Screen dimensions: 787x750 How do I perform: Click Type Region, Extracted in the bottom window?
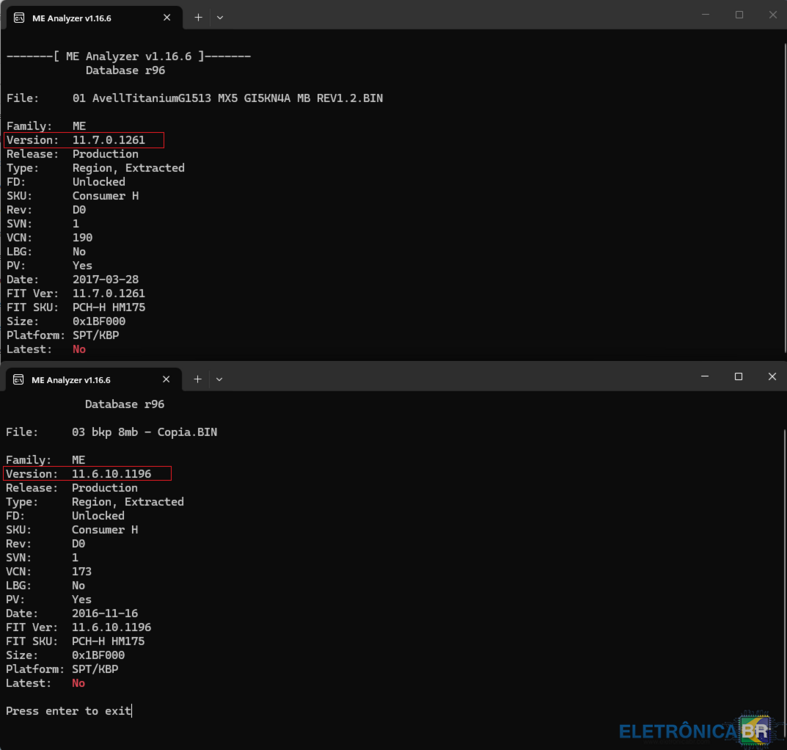click(128, 502)
